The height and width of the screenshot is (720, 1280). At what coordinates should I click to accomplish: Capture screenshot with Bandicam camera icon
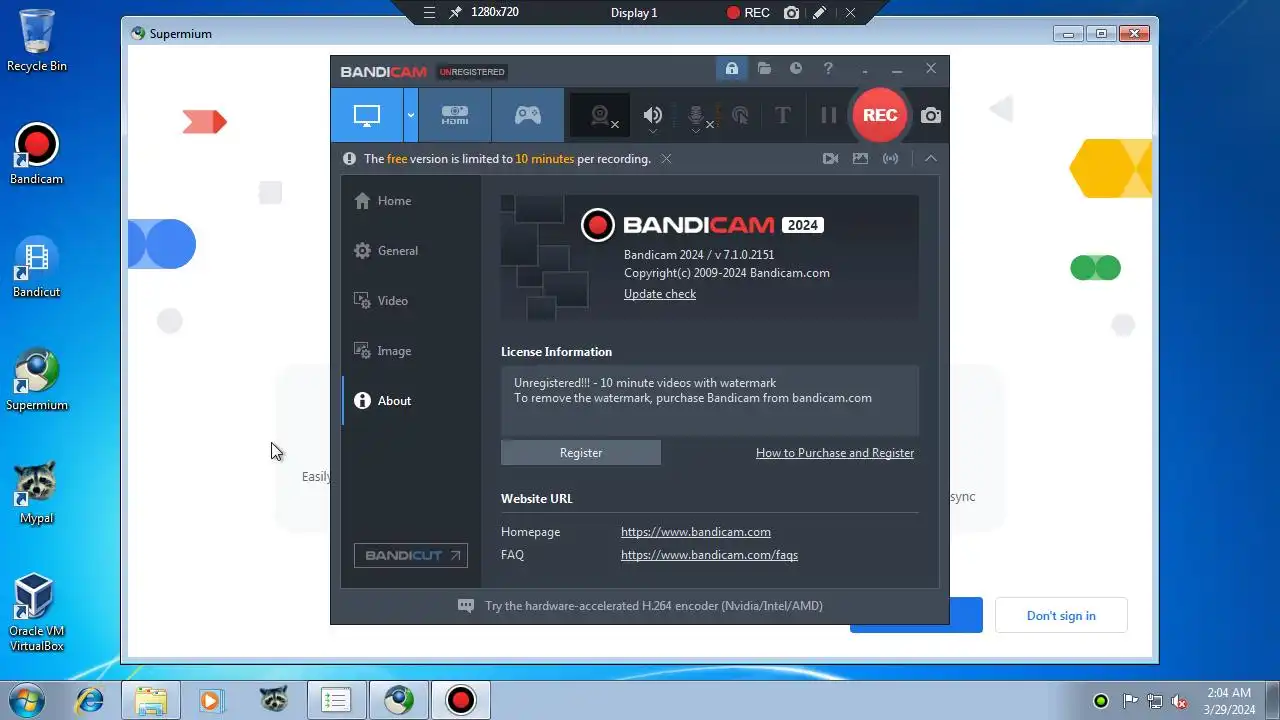click(931, 116)
